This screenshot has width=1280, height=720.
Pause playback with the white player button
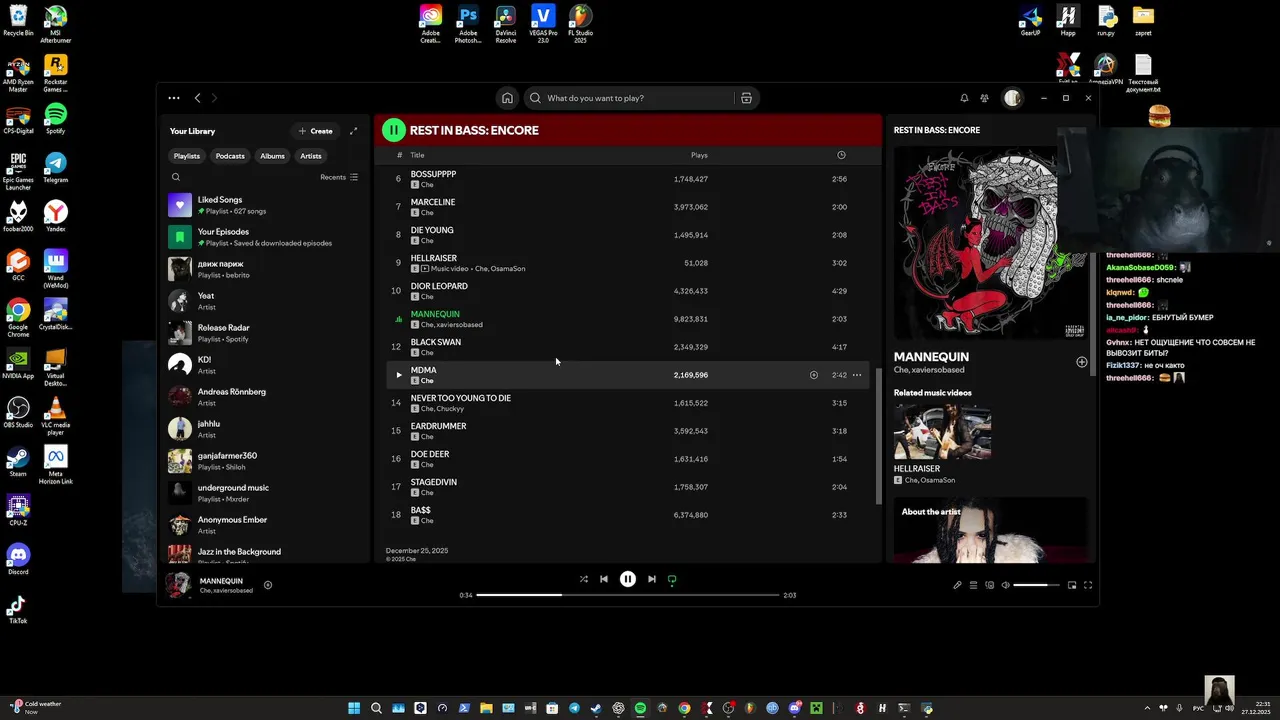pyautogui.click(x=627, y=579)
